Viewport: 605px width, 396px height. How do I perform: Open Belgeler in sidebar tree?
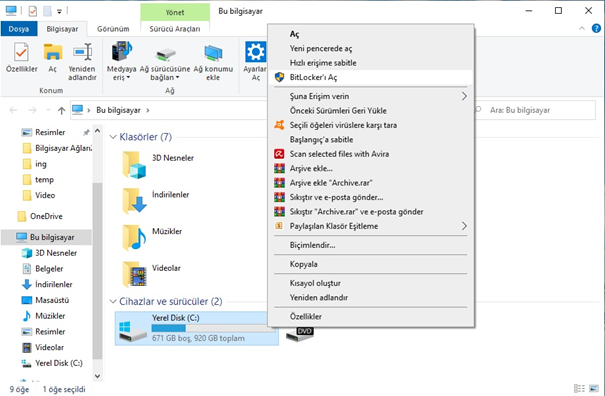pyautogui.click(x=43, y=269)
